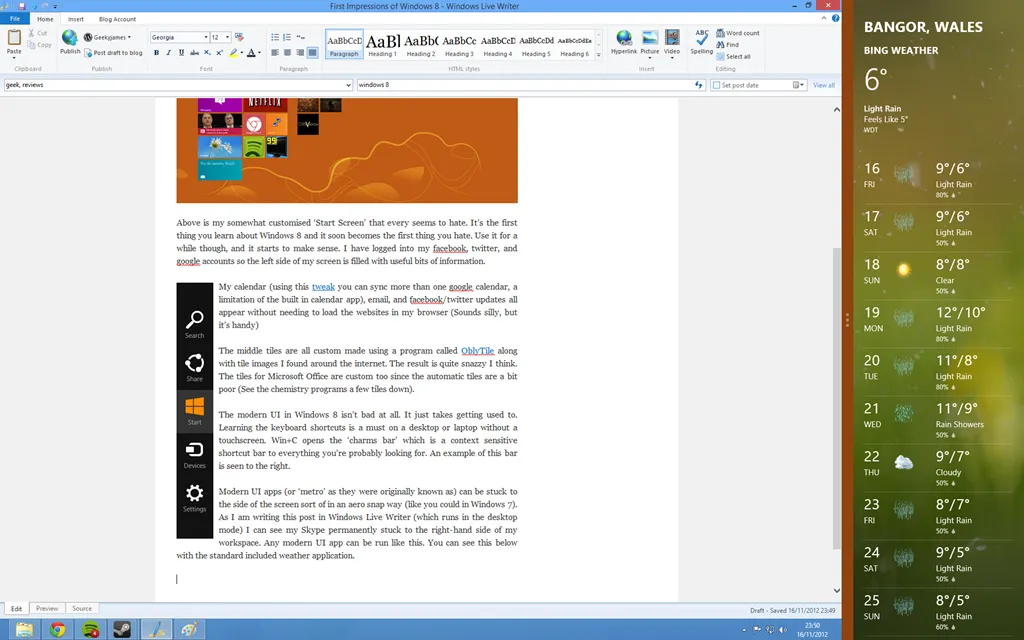The width and height of the screenshot is (1024, 640).
Task: Open the Georgia font family dropdown
Action: pyautogui.click(x=206, y=37)
